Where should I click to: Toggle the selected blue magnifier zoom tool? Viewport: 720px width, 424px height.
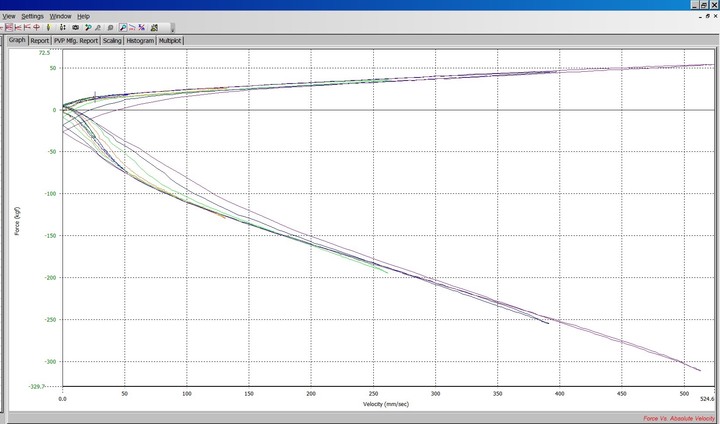point(123,28)
